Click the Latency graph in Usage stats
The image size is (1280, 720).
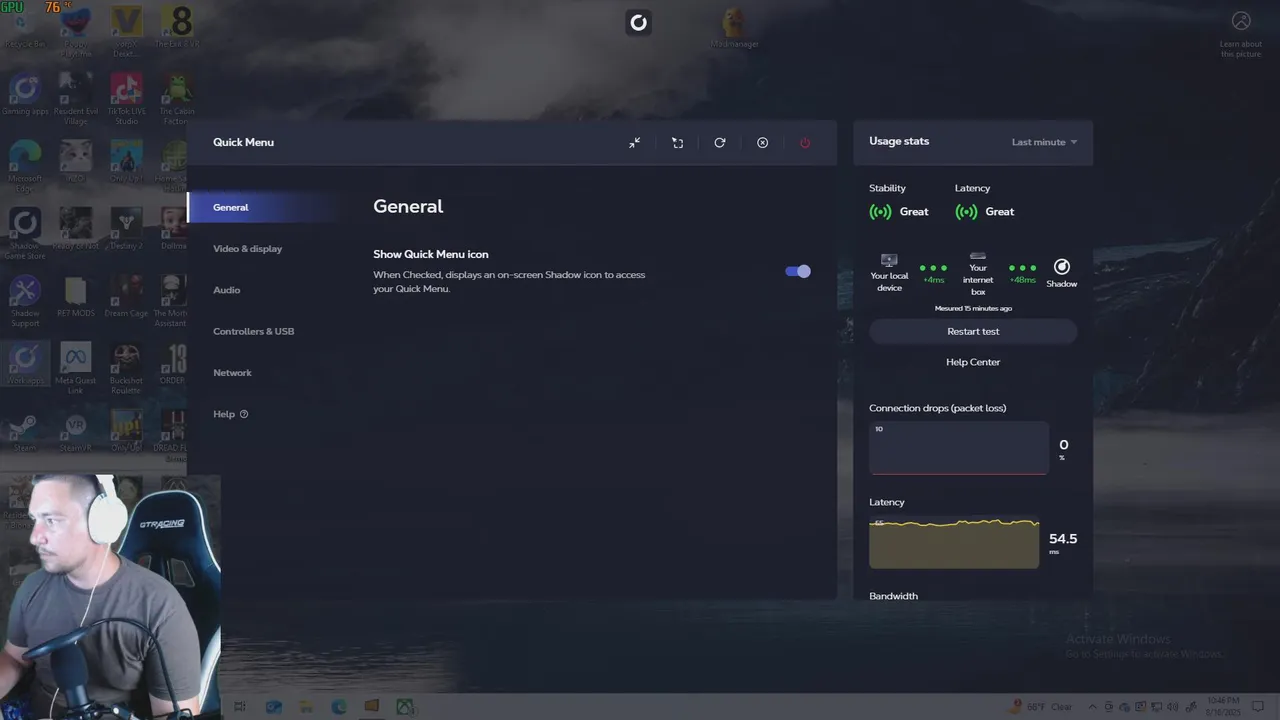pos(954,543)
